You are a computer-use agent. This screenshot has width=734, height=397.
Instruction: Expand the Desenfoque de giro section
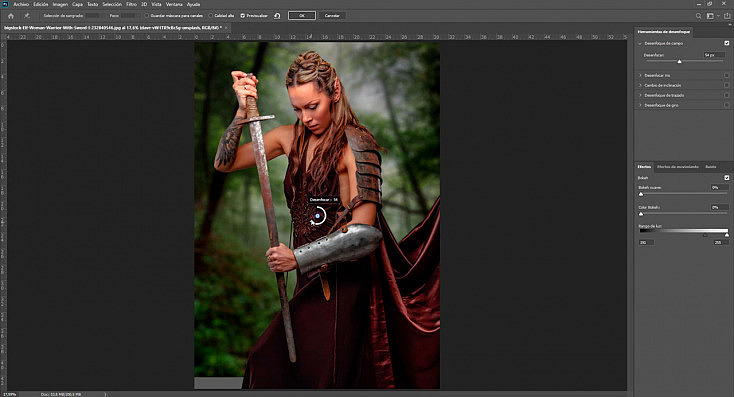pyautogui.click(x=640, y=105)
